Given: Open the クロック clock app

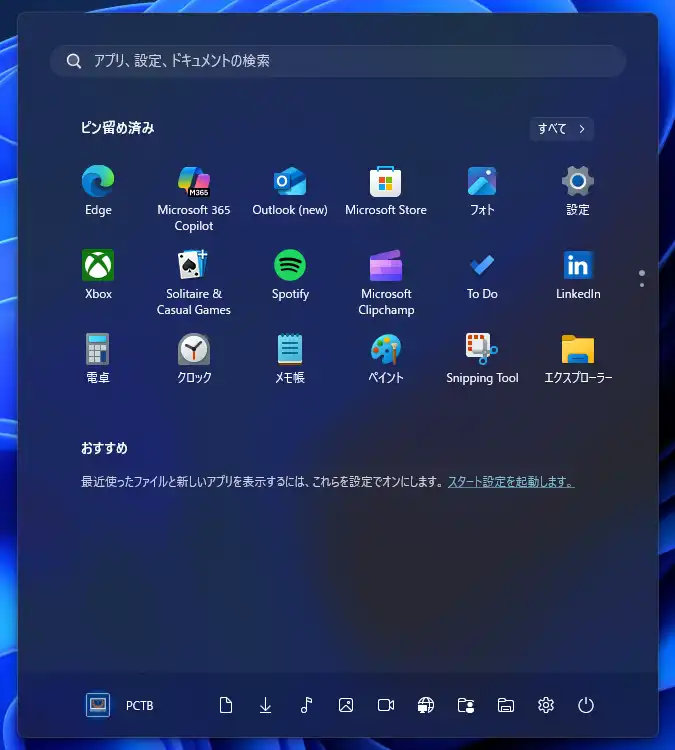Looking at the screenshot, I should 194,359.
